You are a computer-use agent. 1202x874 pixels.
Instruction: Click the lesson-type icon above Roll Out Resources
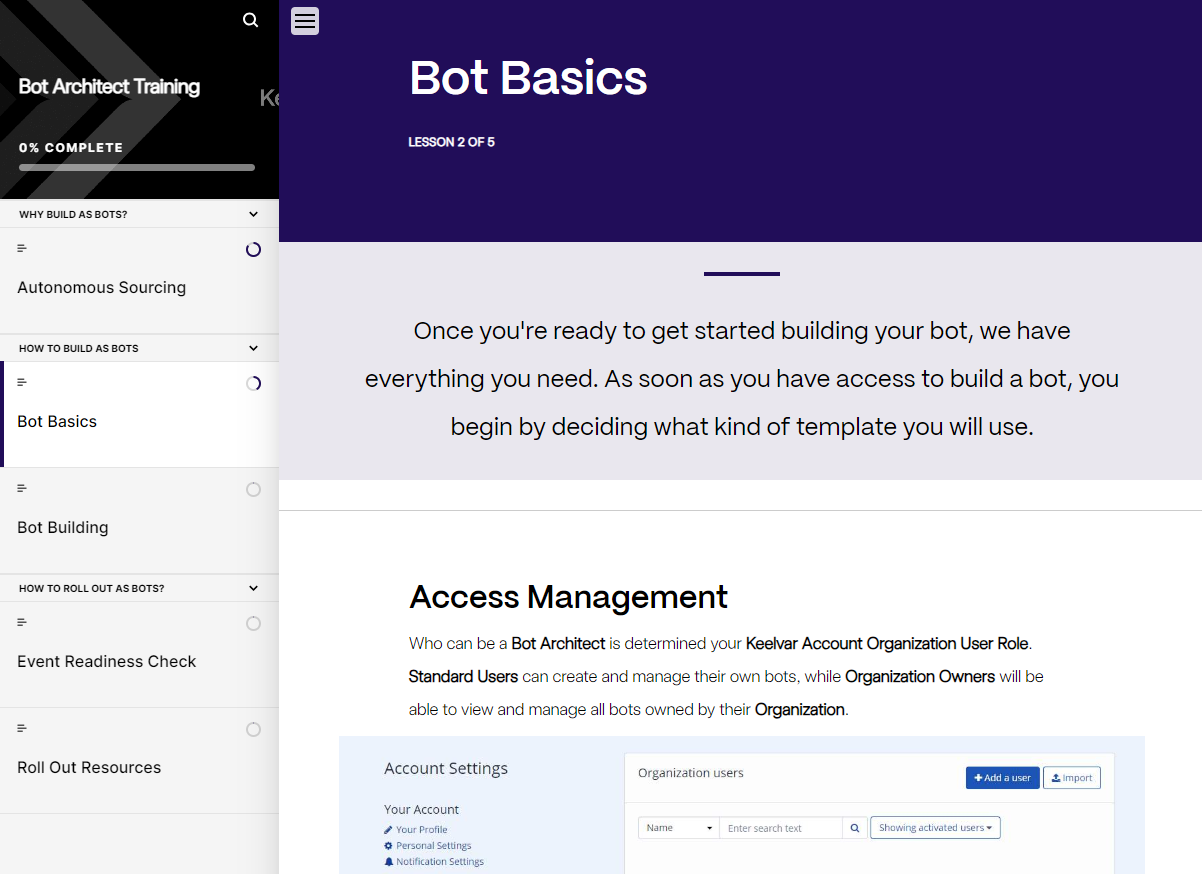22,728
